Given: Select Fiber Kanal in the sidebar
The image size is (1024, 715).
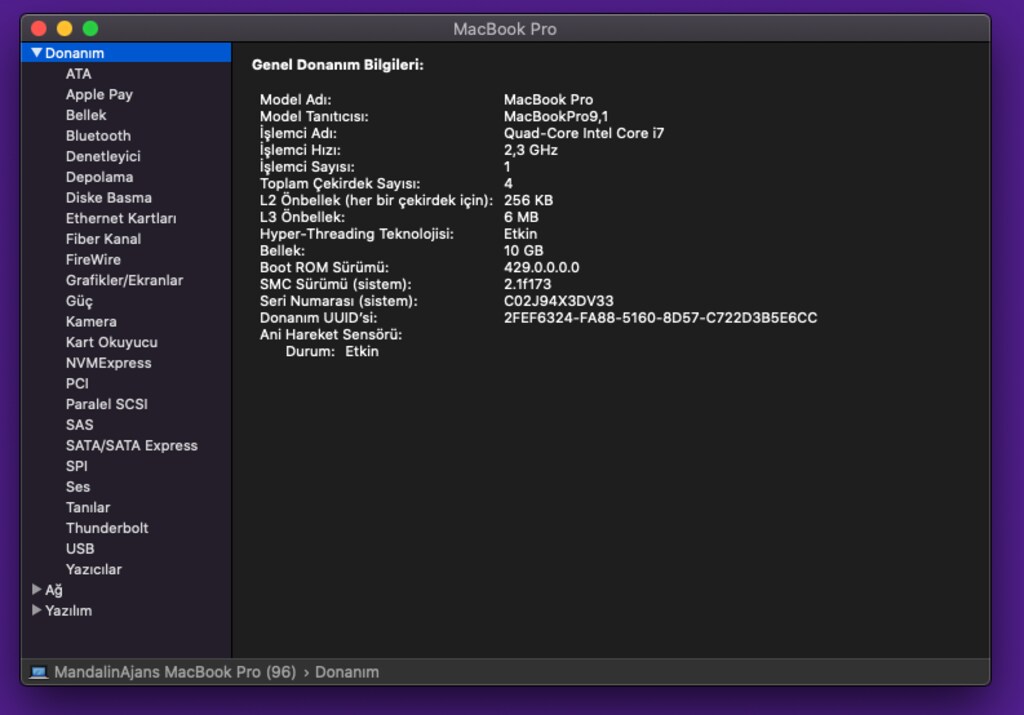Looking at the screenshot, I should point(103,239).
